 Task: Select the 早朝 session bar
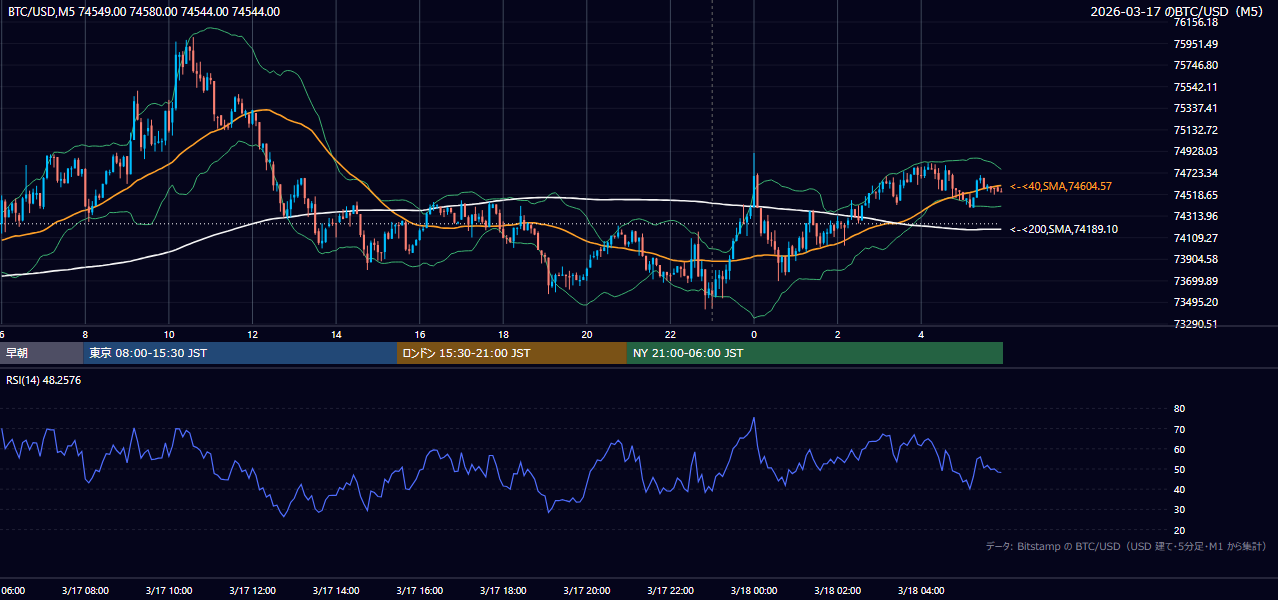42,353
